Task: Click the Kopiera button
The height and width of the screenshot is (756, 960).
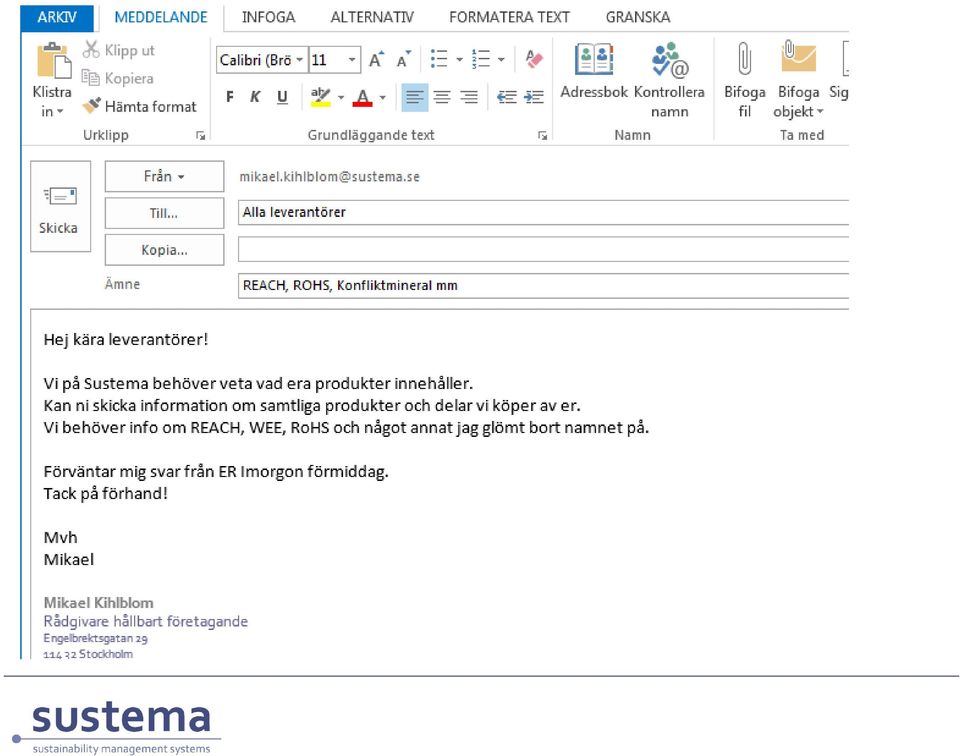Action: click(118, 78)
